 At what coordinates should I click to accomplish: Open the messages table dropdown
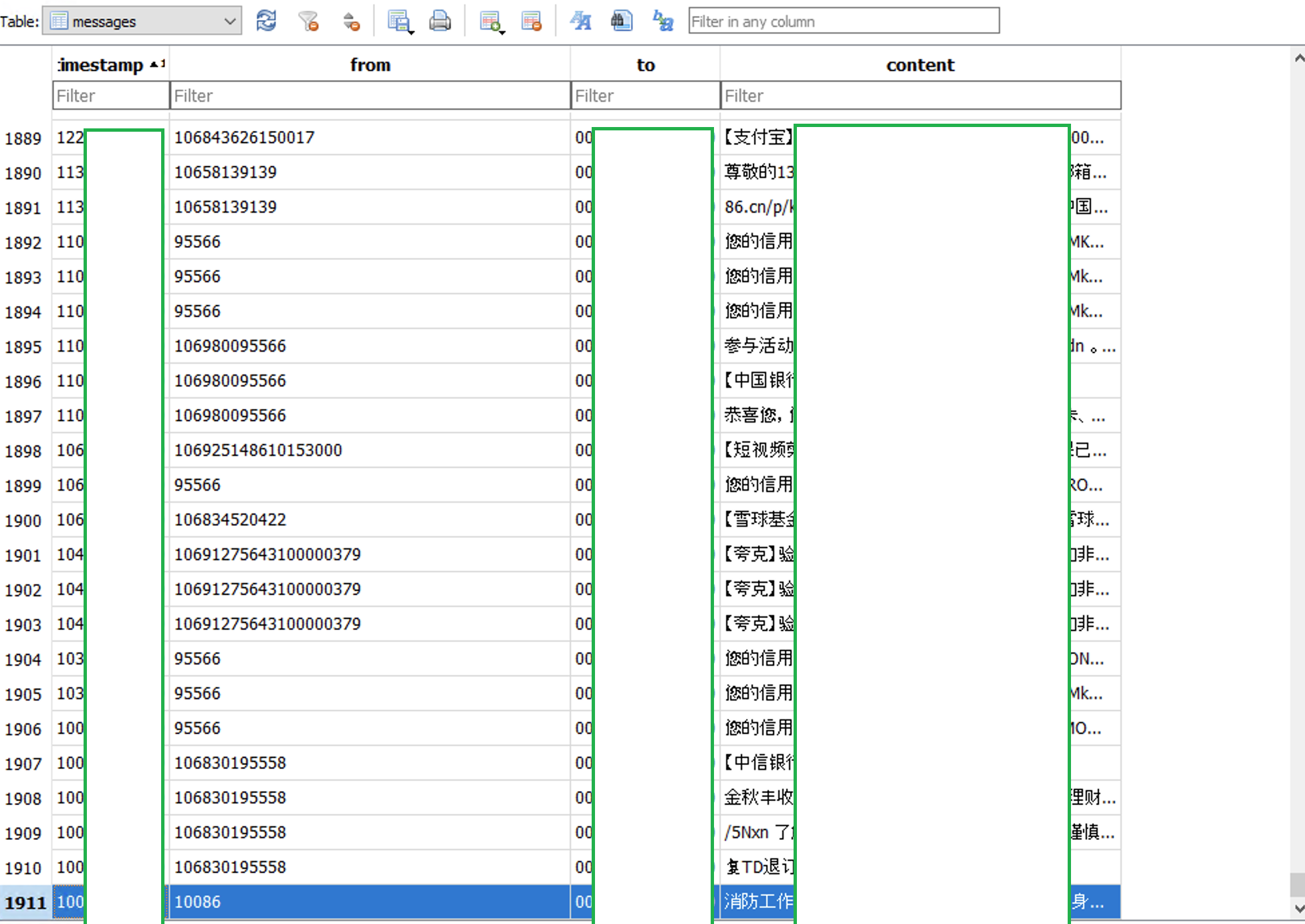229,21
